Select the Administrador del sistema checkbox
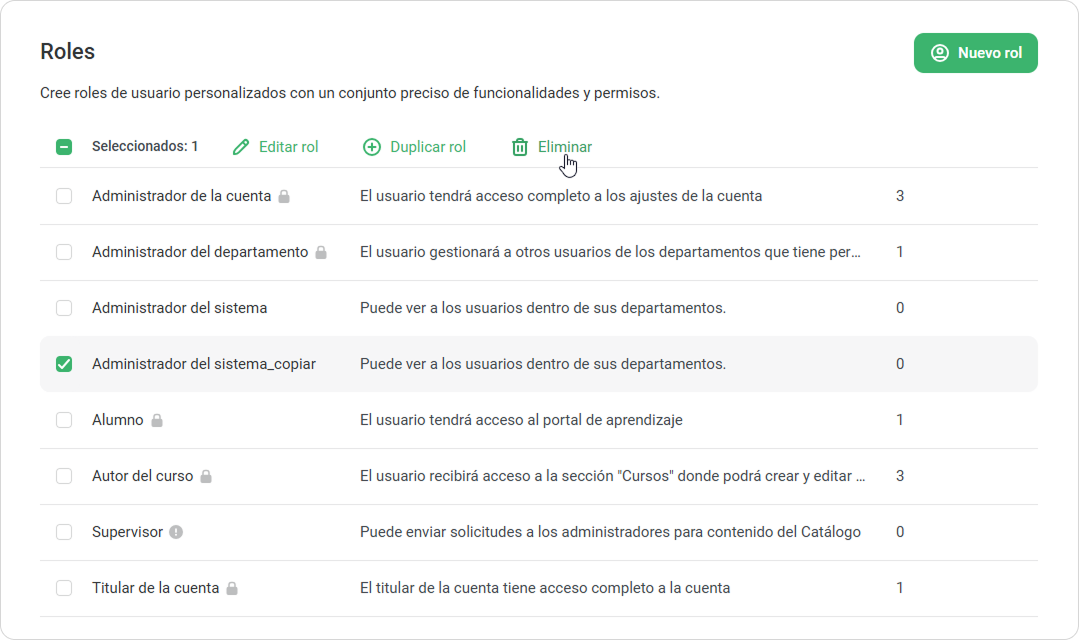Viewport: 1079px width, 640px height. [x=64, y=308]
